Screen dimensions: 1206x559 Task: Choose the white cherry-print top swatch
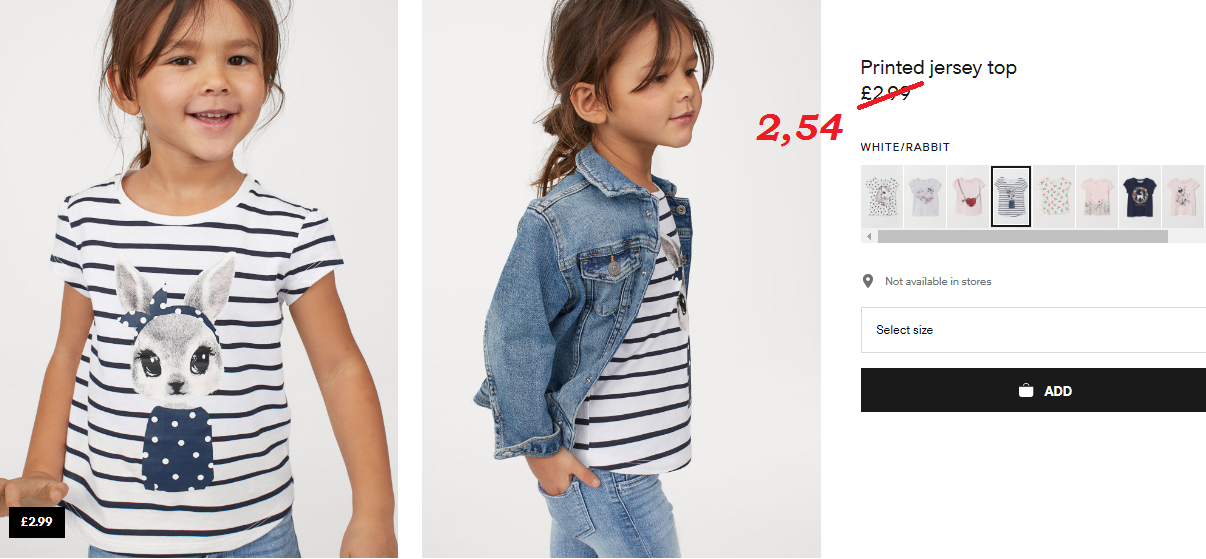coord(1054,197)
